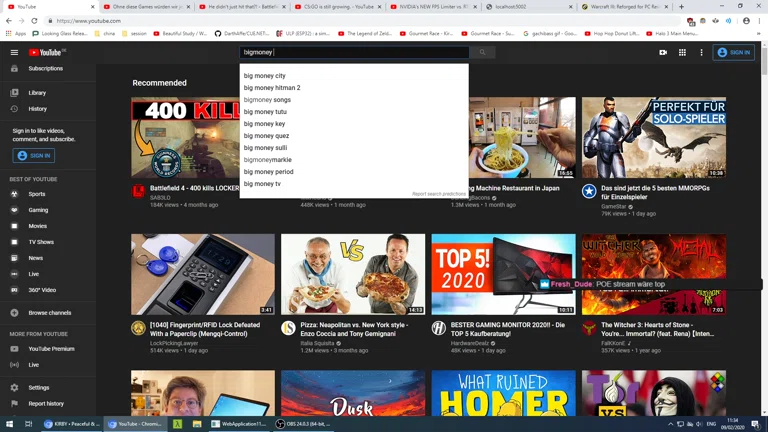Open the three-dot settings menu in header
Screen dimensions: 768x432
(701, 52)
